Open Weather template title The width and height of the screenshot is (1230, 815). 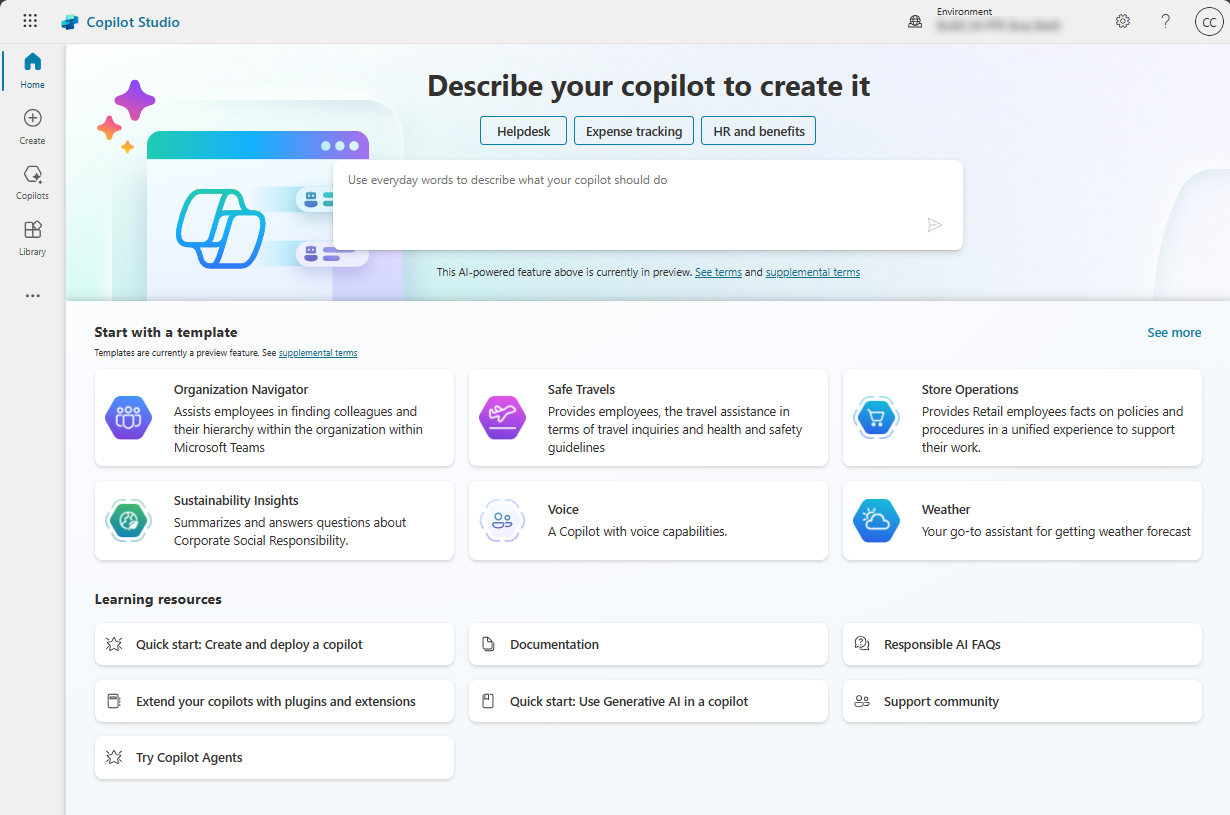(x=946, y=510)
